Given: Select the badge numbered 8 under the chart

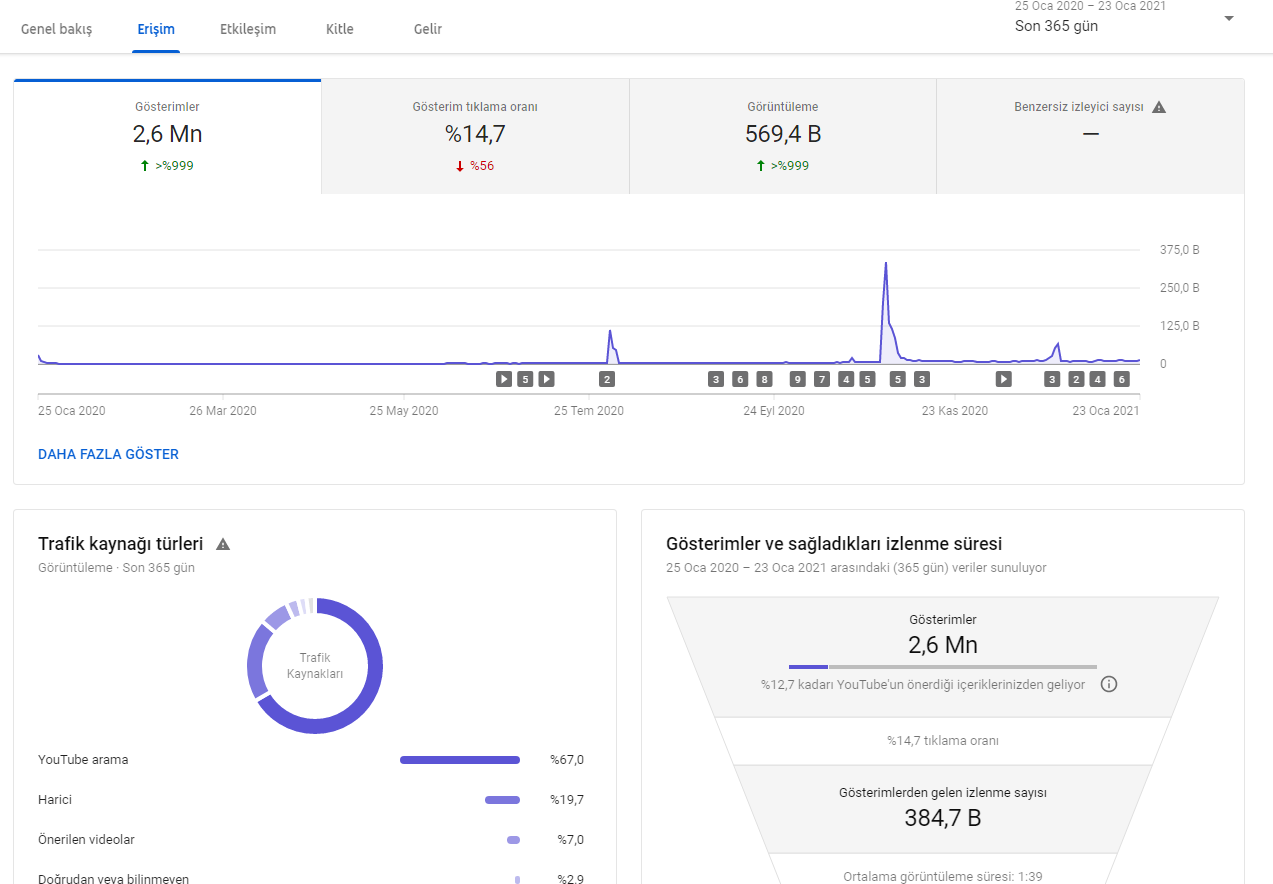Looking at the screenshot, I should point(764,379).
